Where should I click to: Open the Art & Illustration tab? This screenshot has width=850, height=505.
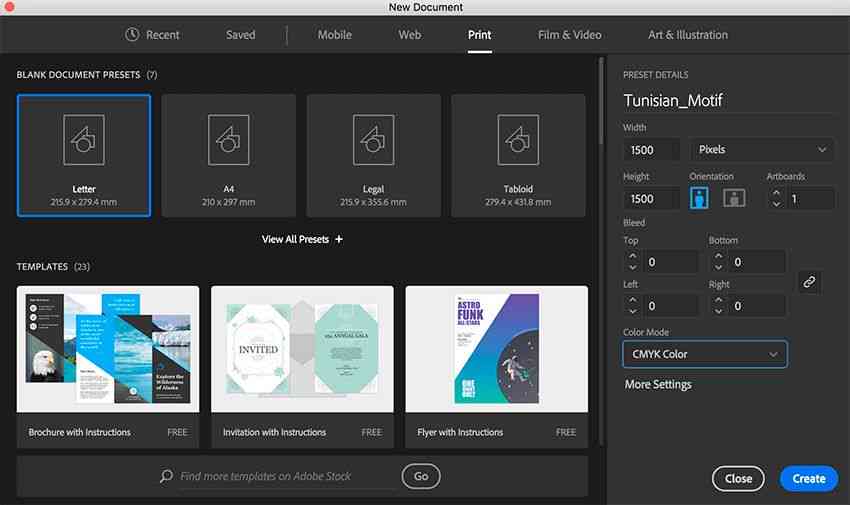tap(688, 35)
